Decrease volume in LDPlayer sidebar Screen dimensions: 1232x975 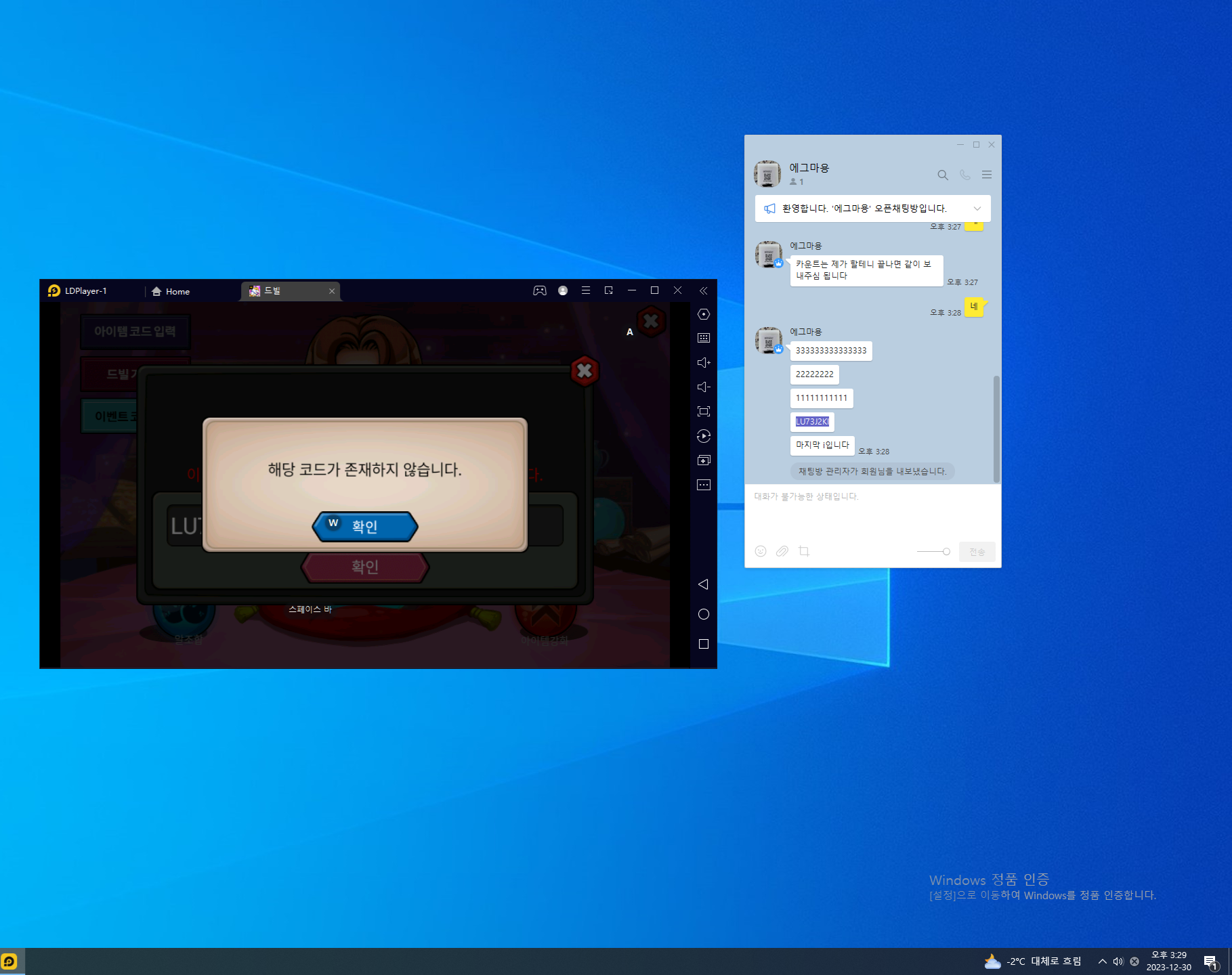(x=704, y=387)
